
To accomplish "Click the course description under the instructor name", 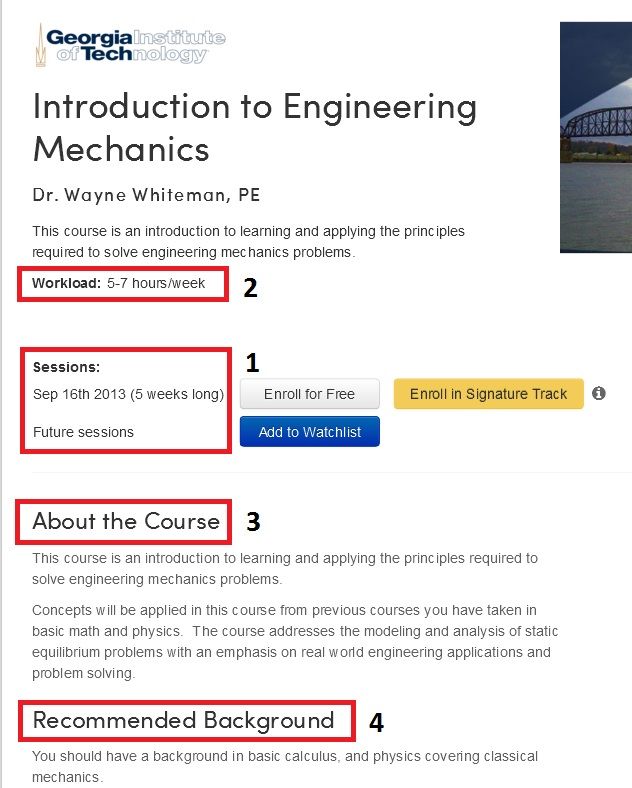I will (x=248, y=242).
